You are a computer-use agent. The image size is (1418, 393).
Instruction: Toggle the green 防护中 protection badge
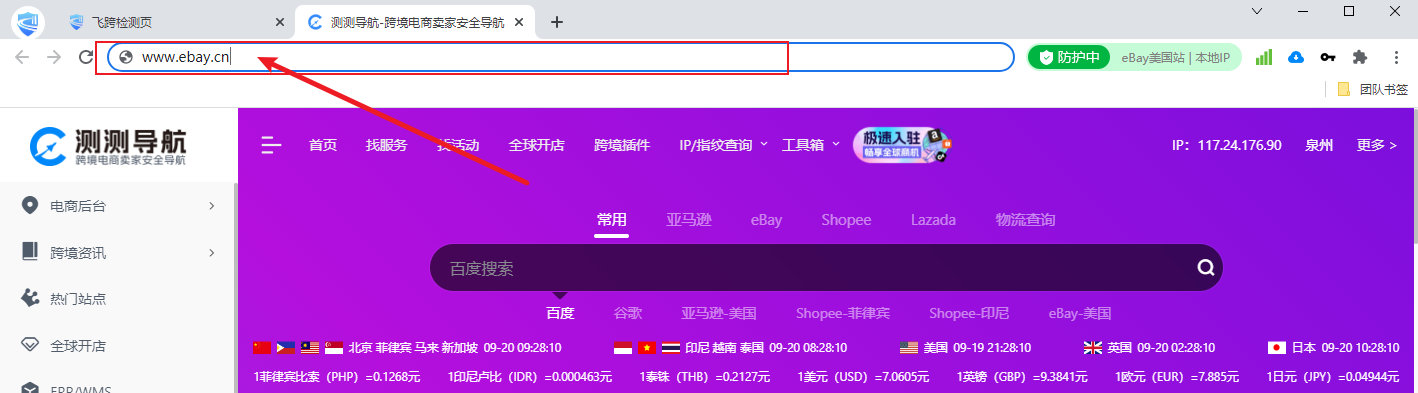pos(1069,57)
